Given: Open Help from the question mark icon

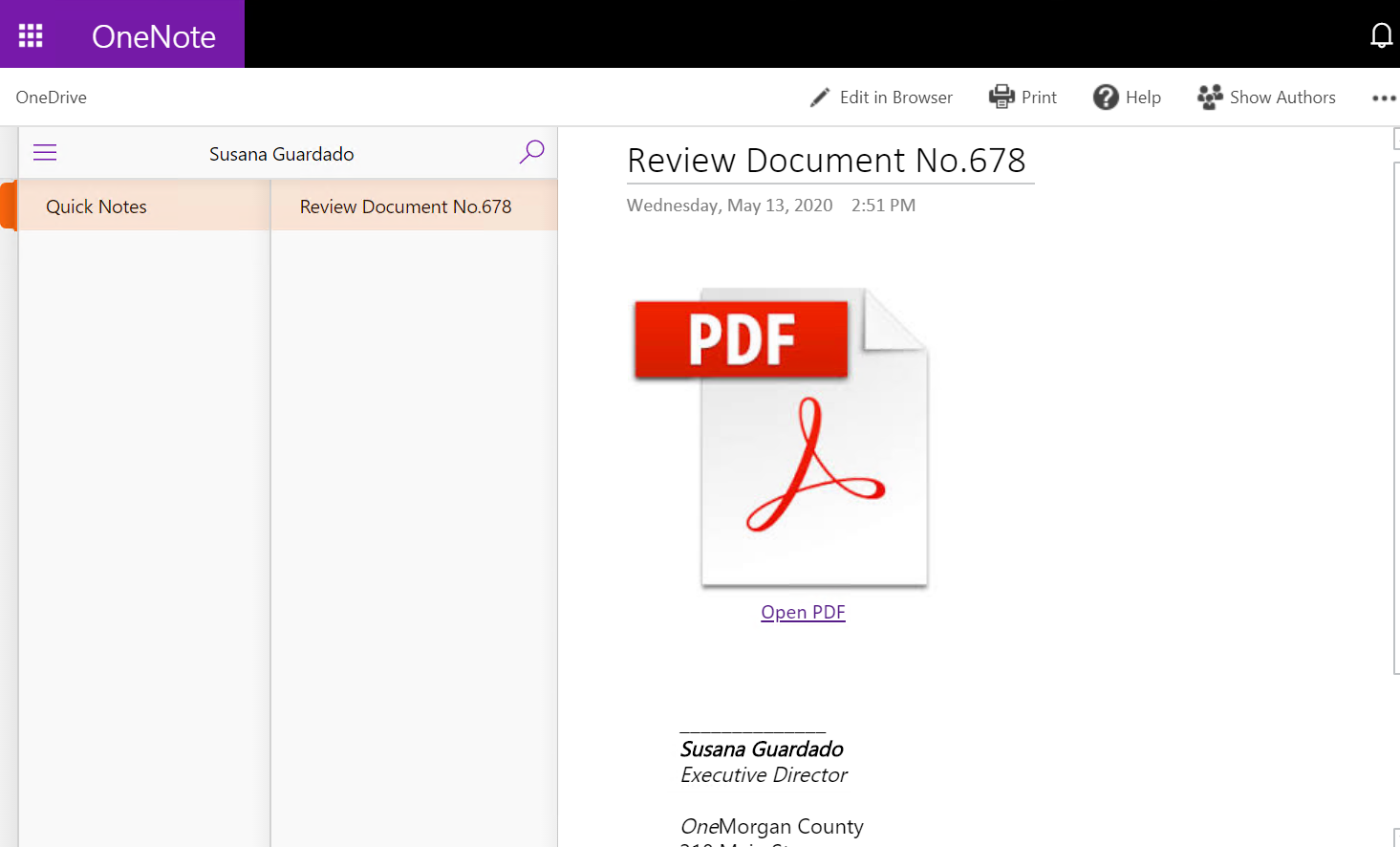Looking at the screenshot, I should 1106,98.
